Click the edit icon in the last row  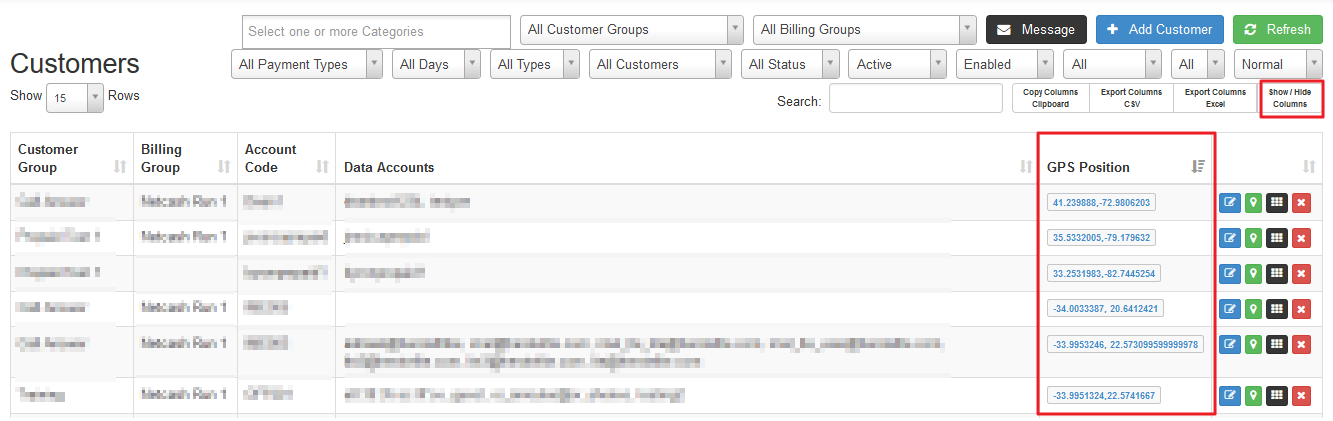point(1229,396)
